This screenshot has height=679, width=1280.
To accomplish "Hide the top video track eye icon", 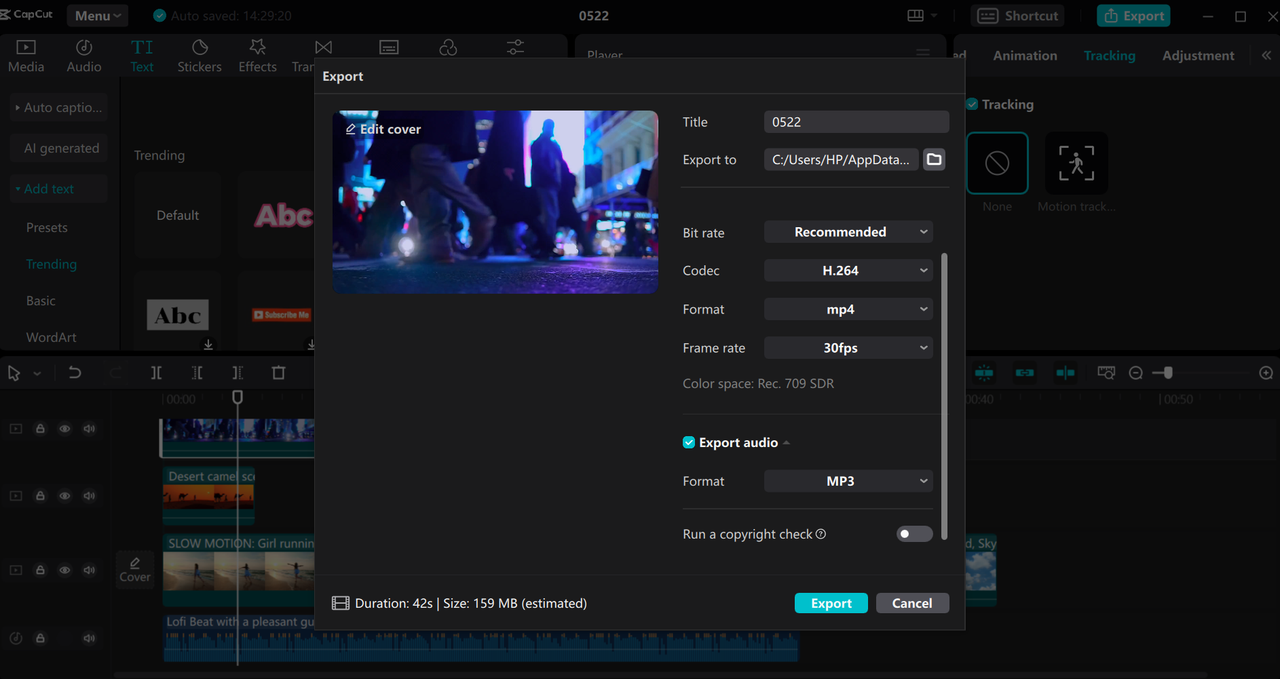I will point(65,429).
